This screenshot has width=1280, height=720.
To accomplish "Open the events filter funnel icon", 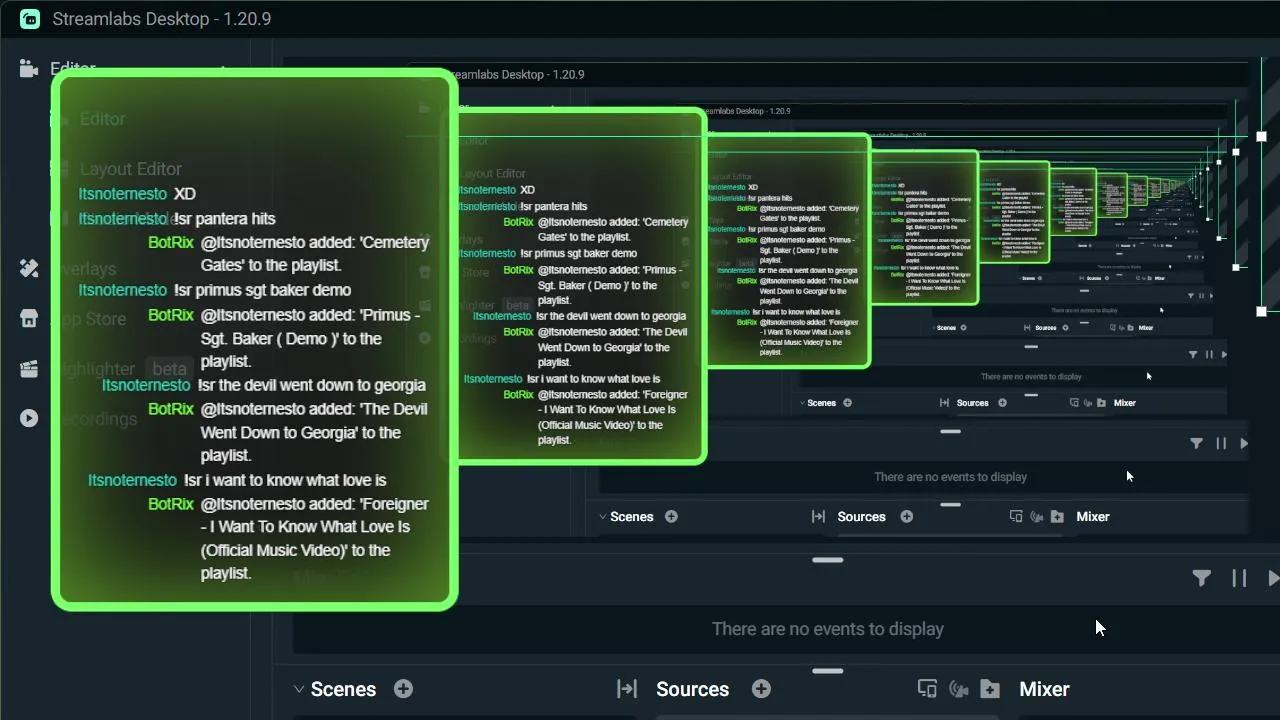I will pyautogui.click(x=1201, y=577).
